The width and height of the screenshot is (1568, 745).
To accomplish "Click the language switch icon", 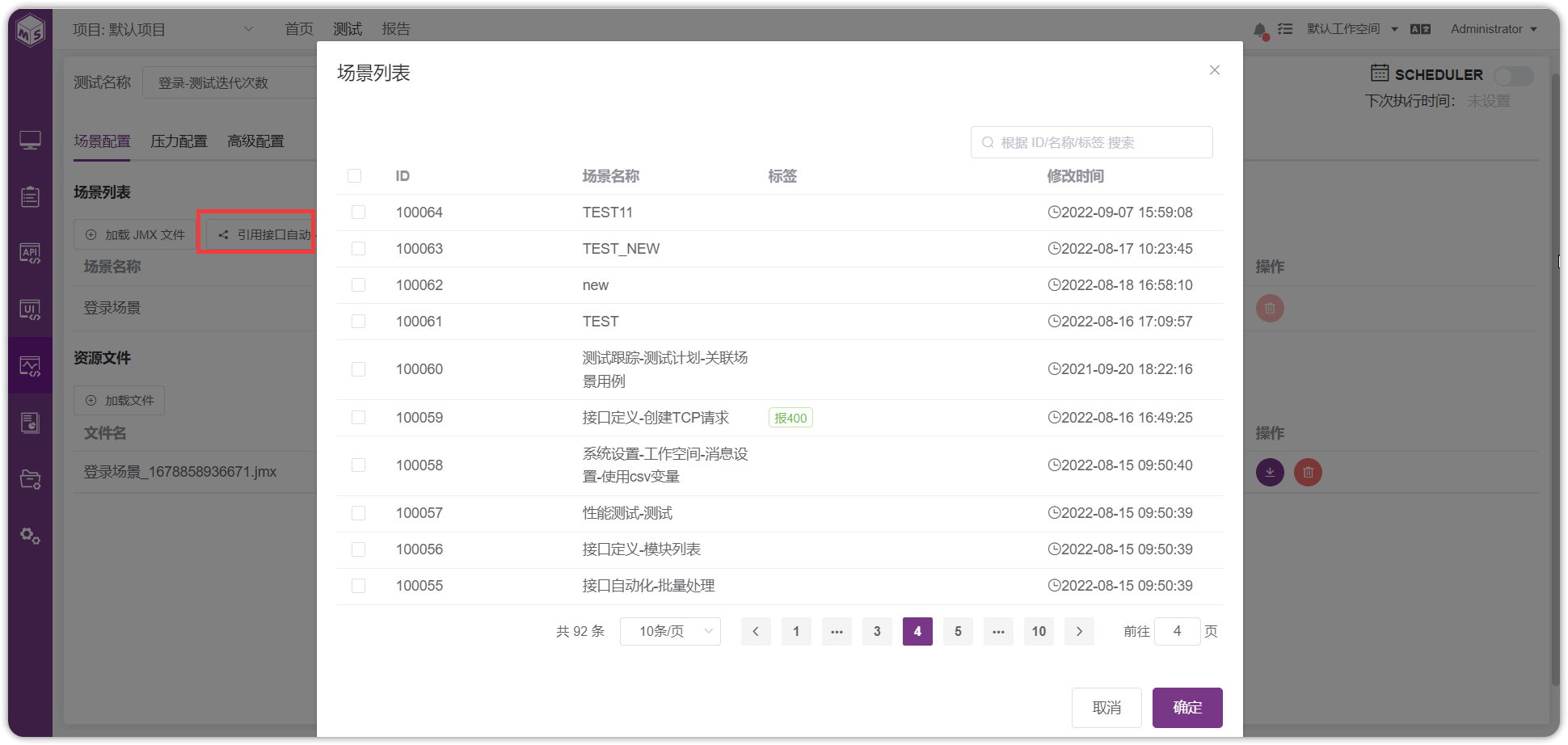I will coord(1420,29).
